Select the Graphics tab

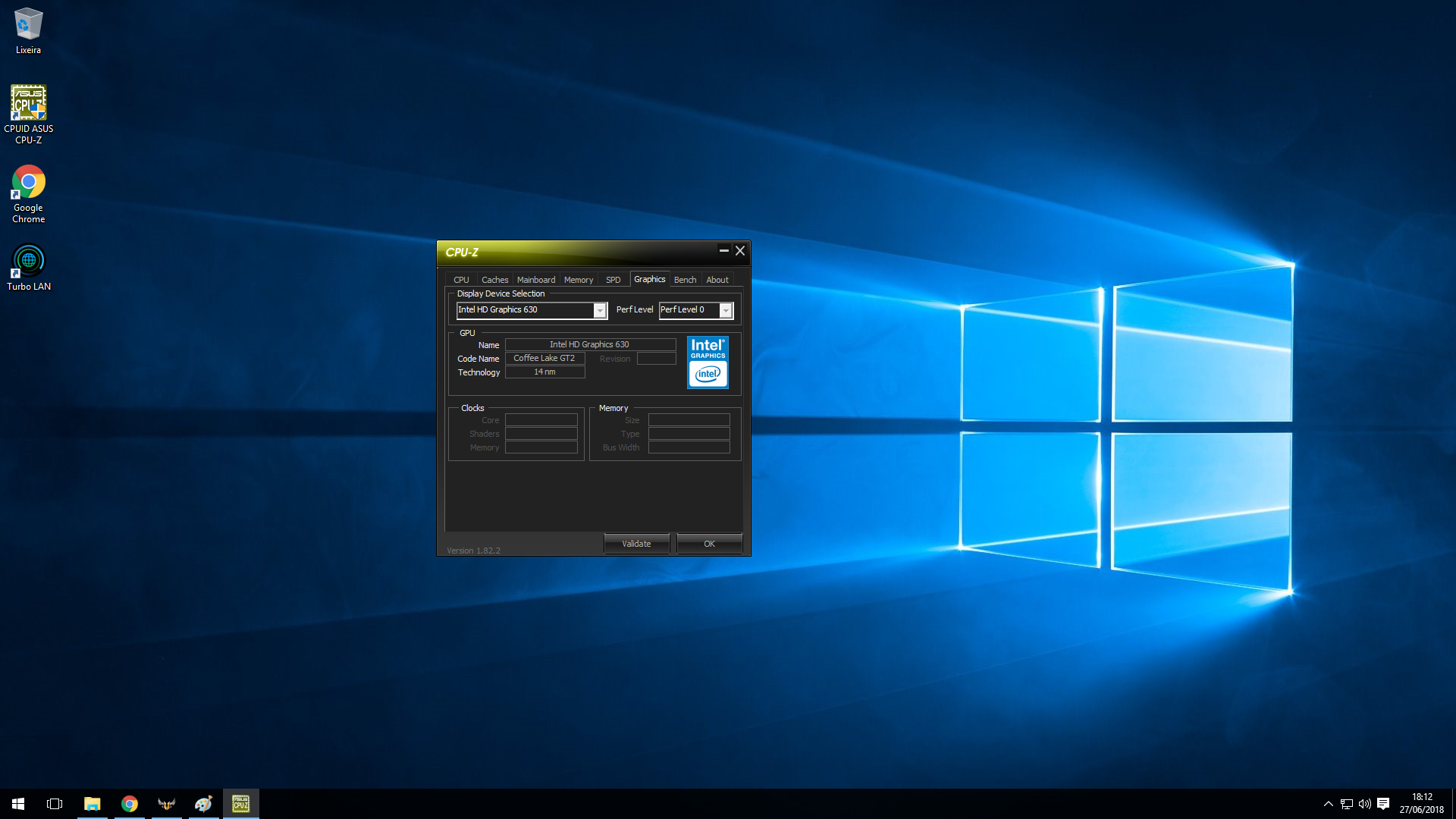[649, 279]
